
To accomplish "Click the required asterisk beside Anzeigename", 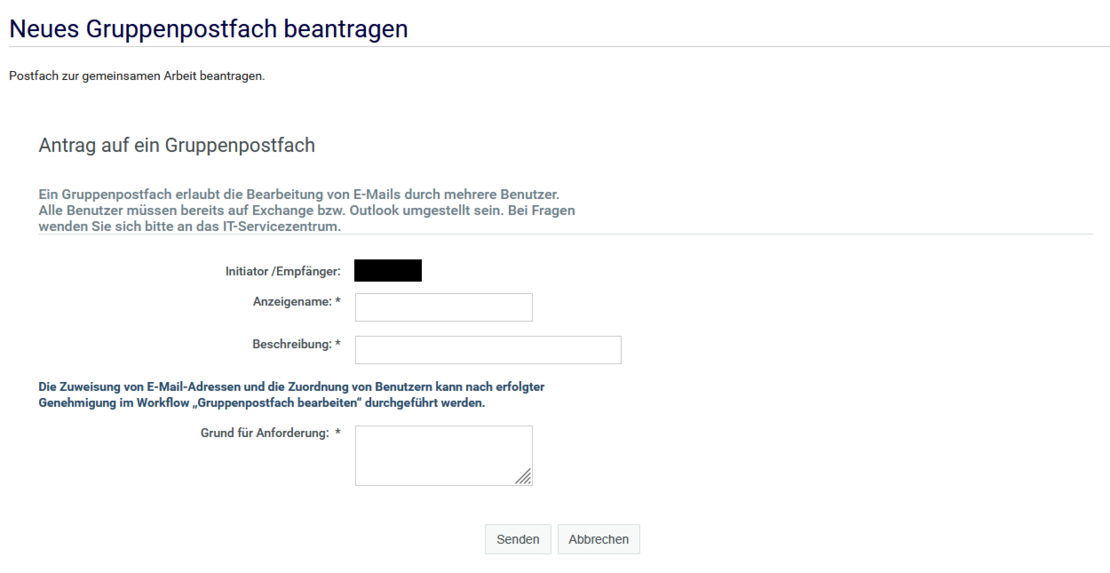I will point(338,301).
